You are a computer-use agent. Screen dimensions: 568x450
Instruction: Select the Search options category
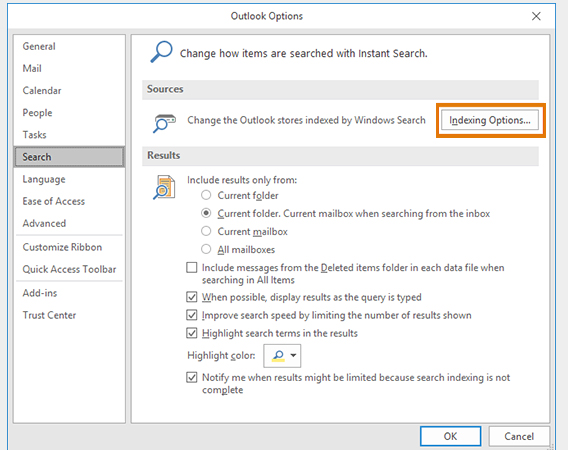click(69, 157)
